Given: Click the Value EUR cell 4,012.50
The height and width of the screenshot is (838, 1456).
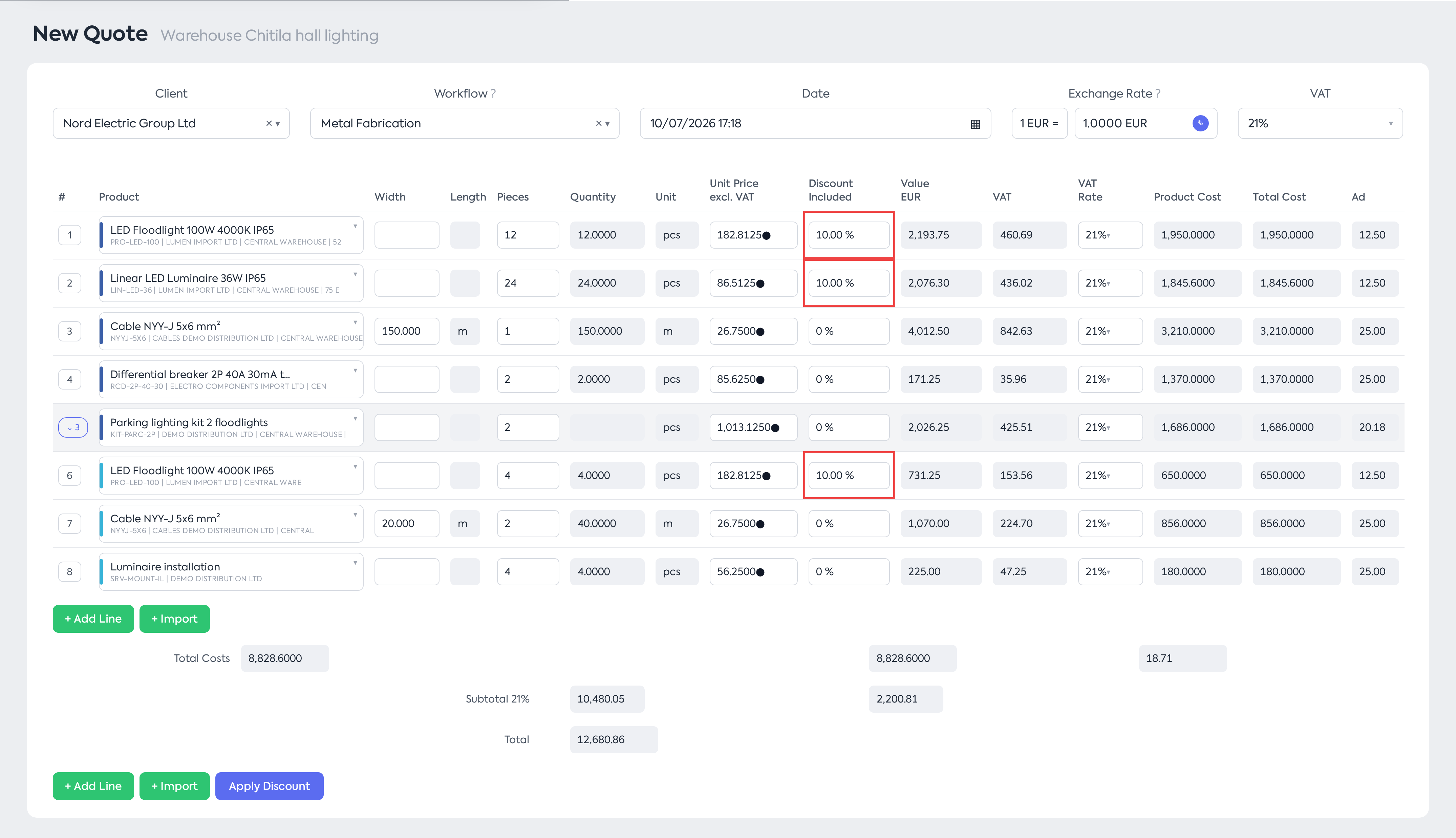Looking at the screenshot, I should [x=941, y=331].
